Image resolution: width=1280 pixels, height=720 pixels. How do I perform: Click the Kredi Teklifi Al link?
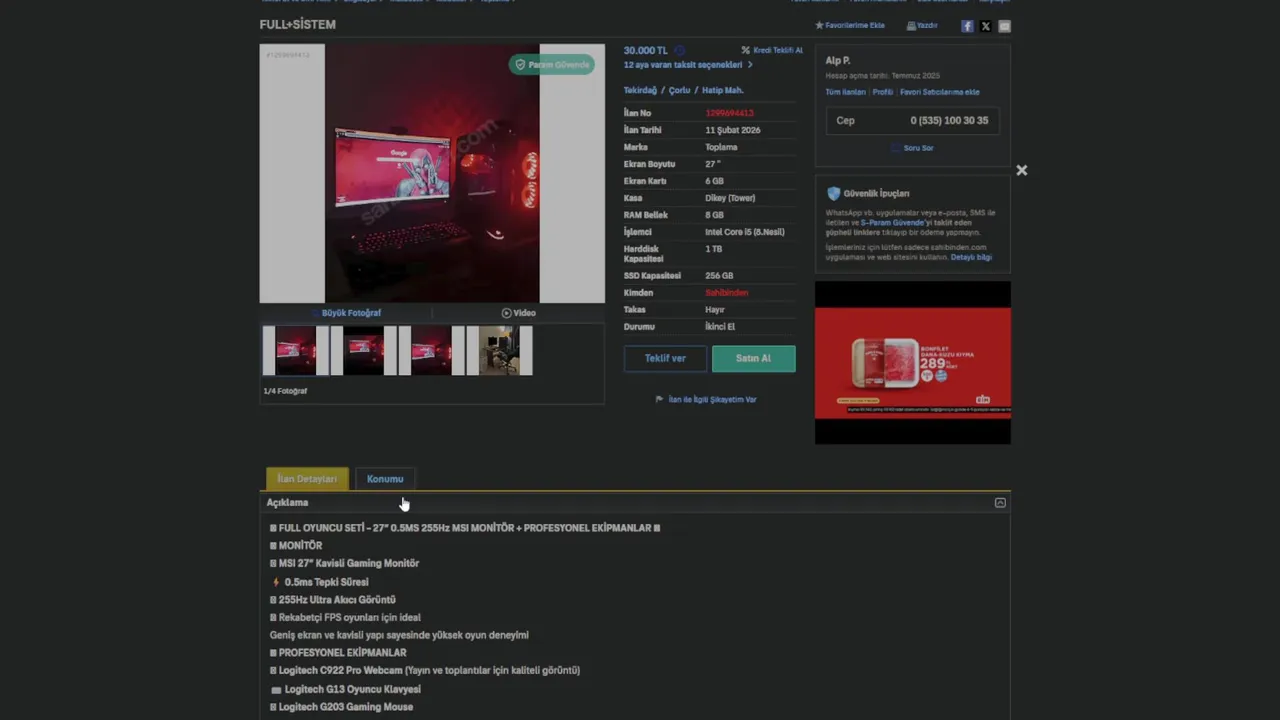click(x=778, y=50)
